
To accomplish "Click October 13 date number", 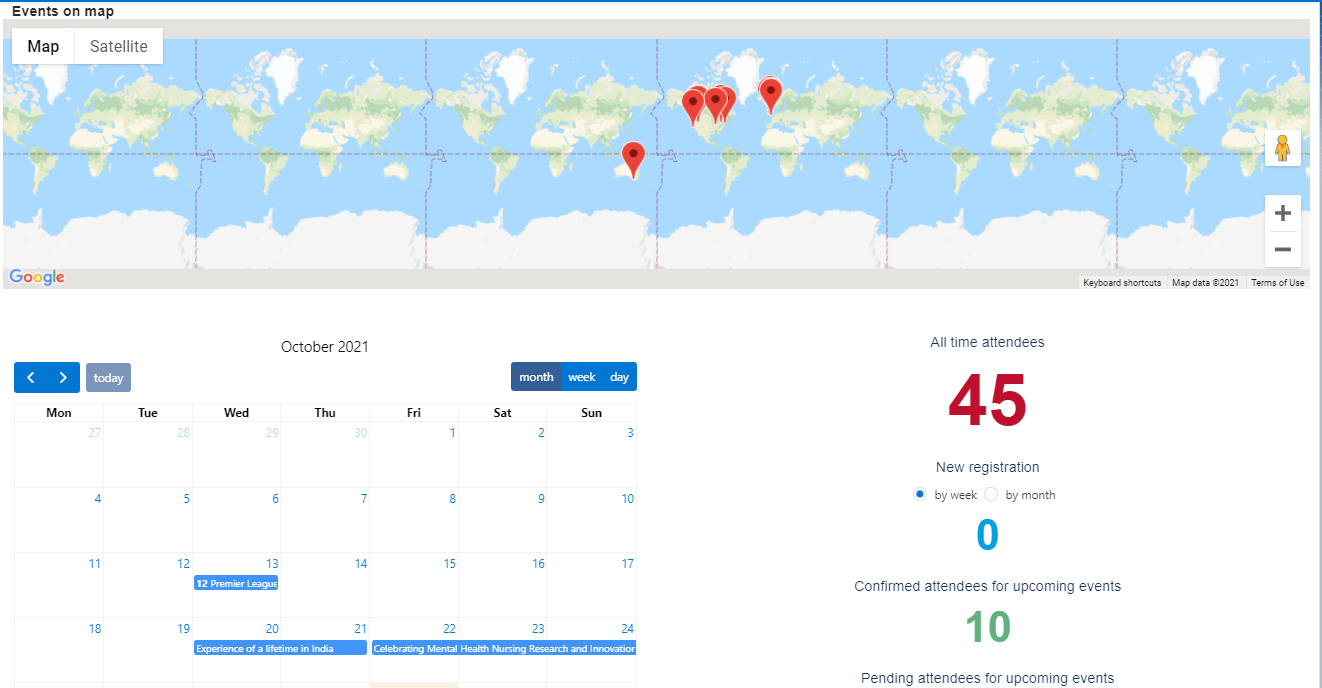I will (x=272, y=564).
